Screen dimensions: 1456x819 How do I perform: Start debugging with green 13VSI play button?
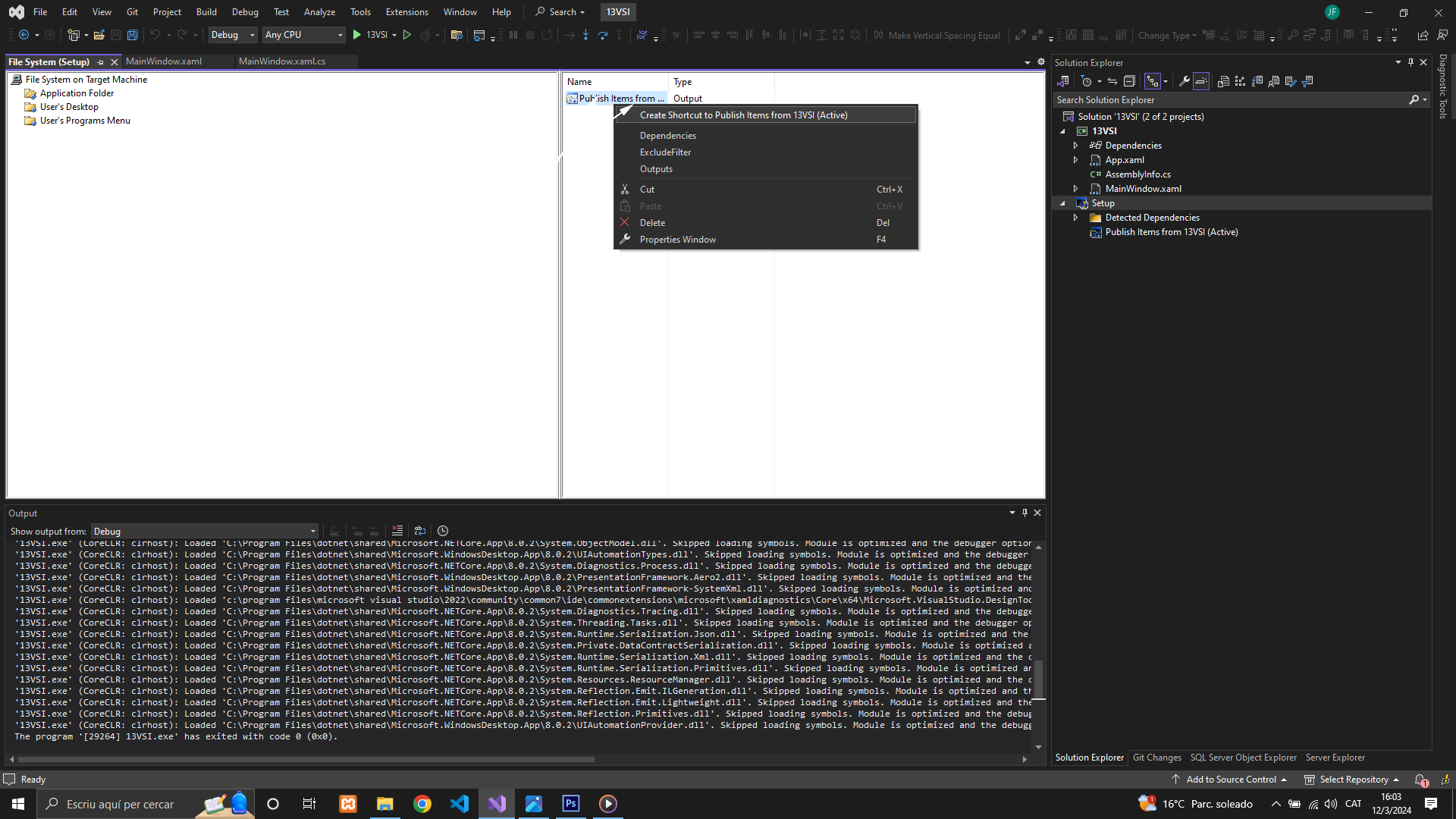(357, 35)
